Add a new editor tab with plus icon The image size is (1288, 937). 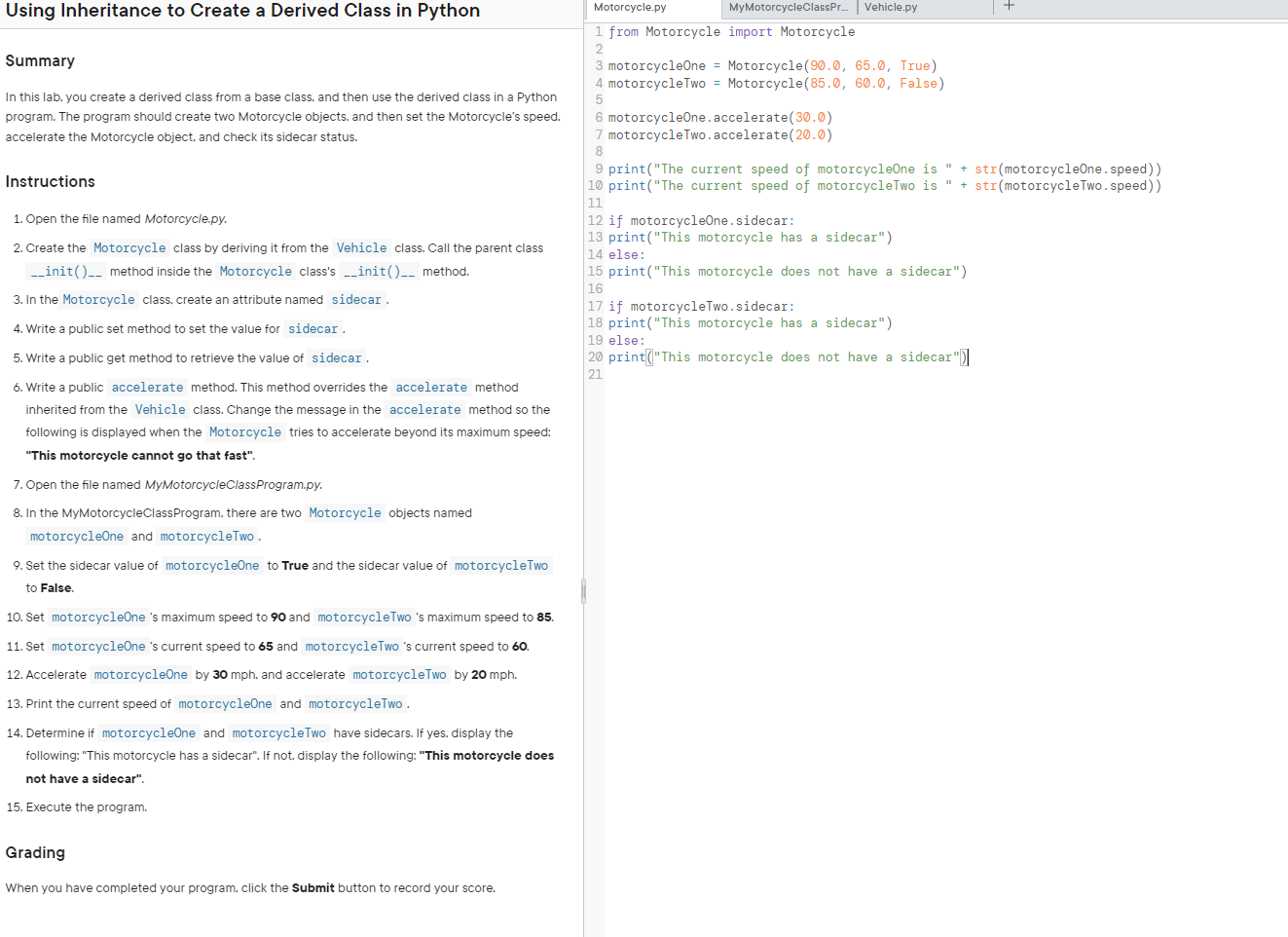(1009, 6)
